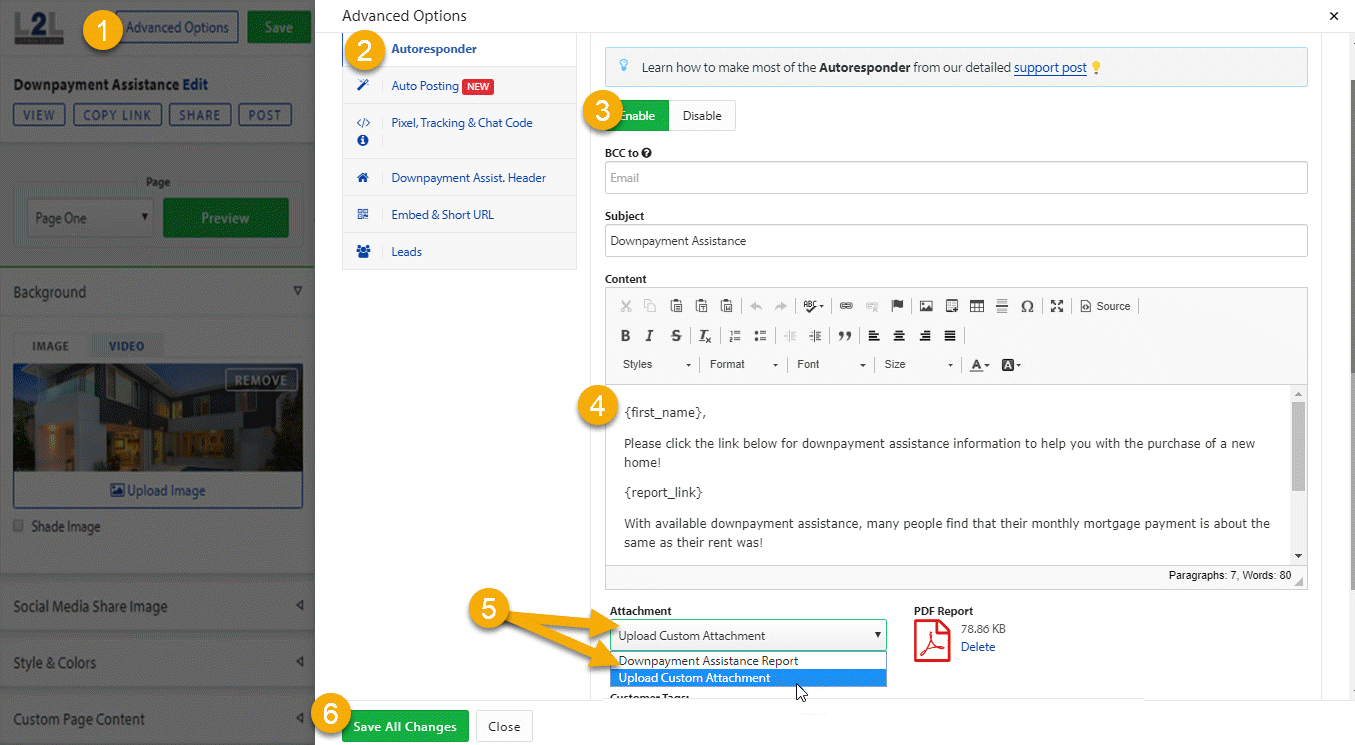Open the Auto Posting section
The width and height of the screenshot is (1355, 745).
coord(425,86)
